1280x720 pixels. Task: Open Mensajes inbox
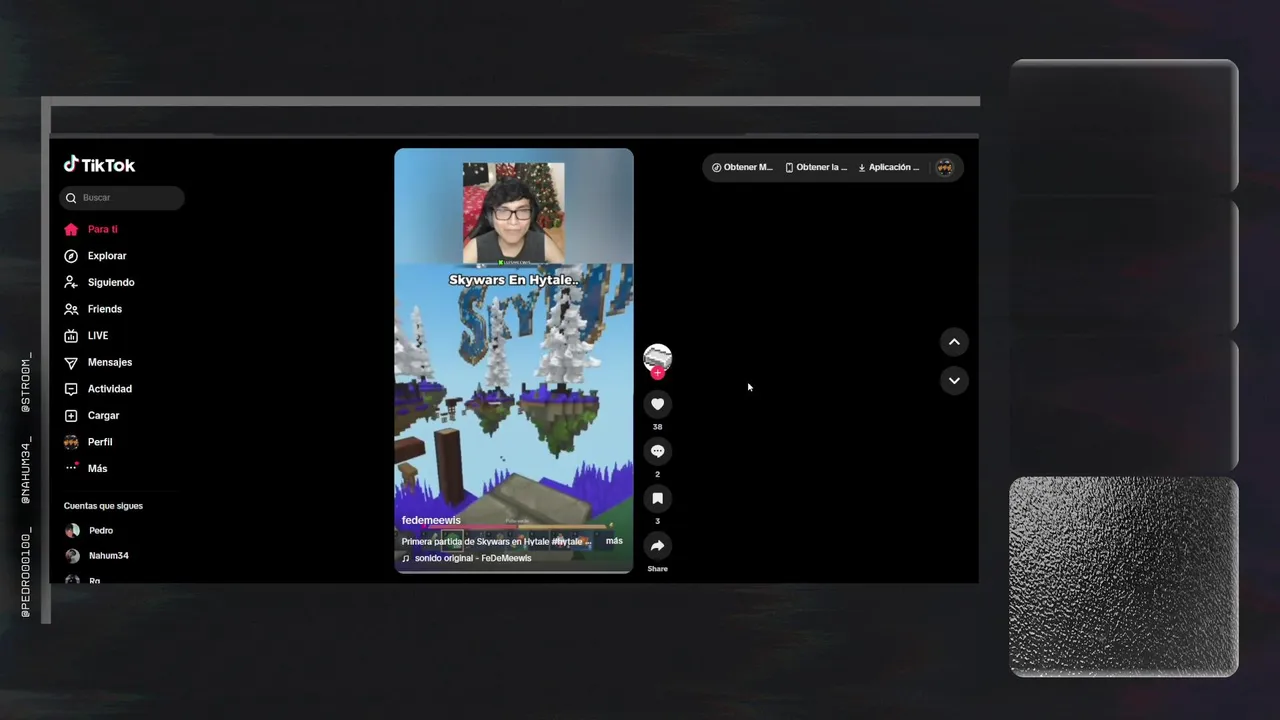point(109,362)
